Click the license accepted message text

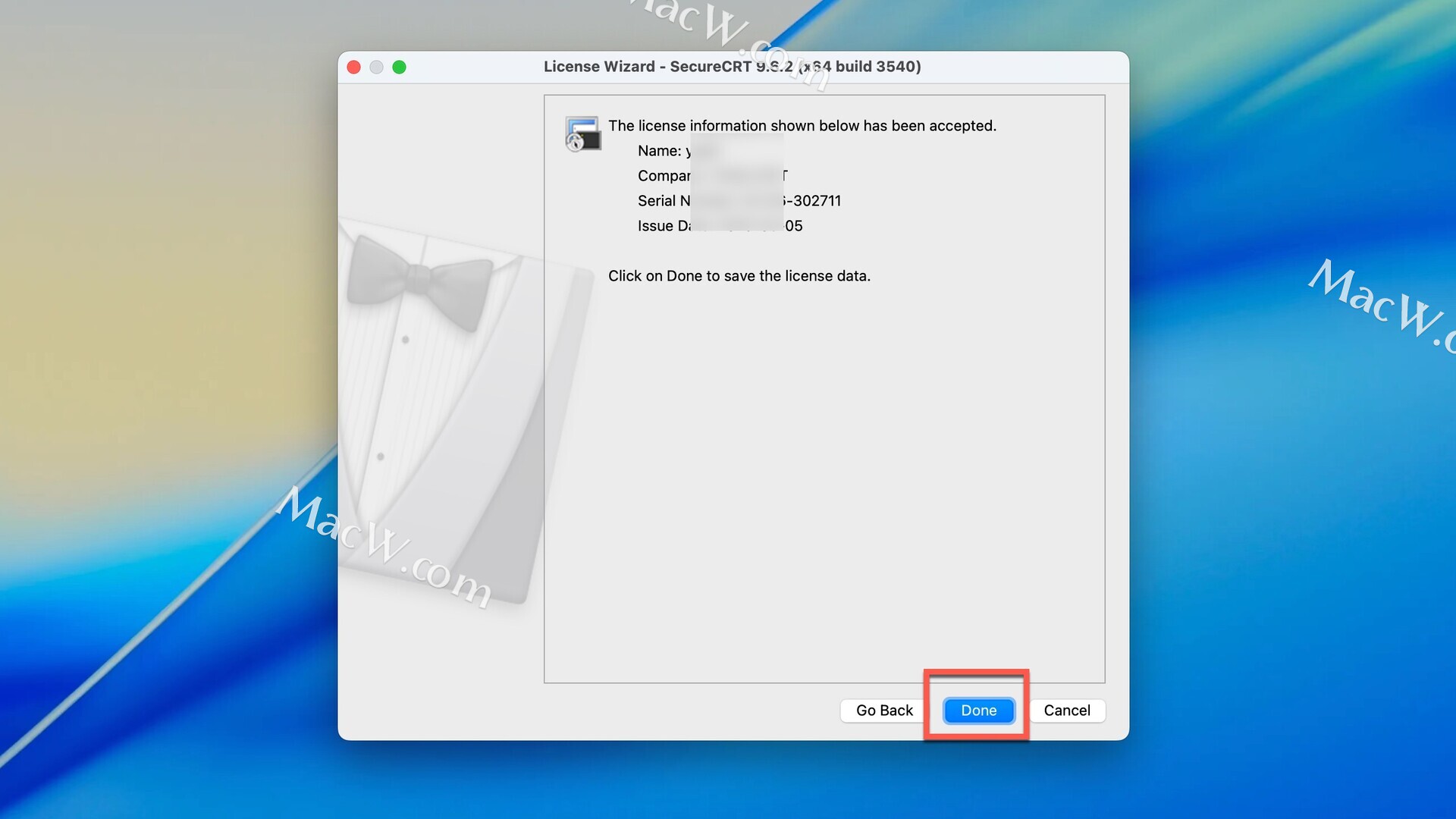tap(802, 126)
